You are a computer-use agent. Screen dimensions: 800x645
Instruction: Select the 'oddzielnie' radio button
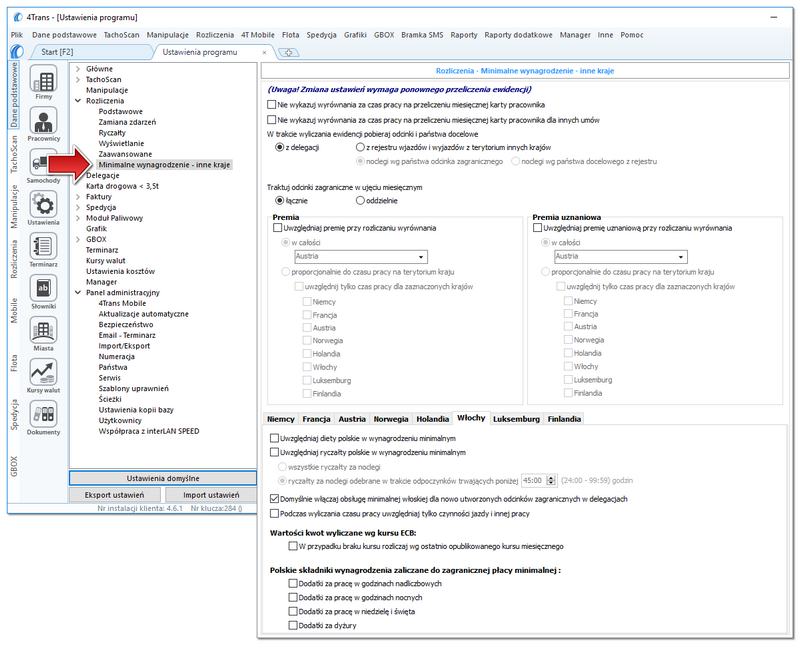[360, 201]
